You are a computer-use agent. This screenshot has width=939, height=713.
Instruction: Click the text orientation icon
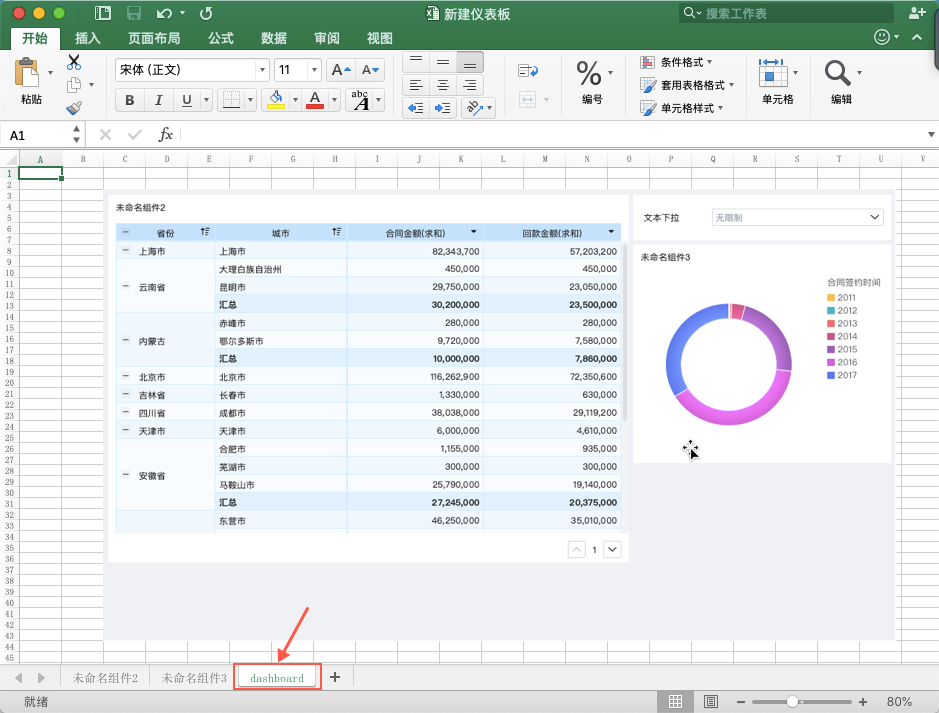(475, 108)
